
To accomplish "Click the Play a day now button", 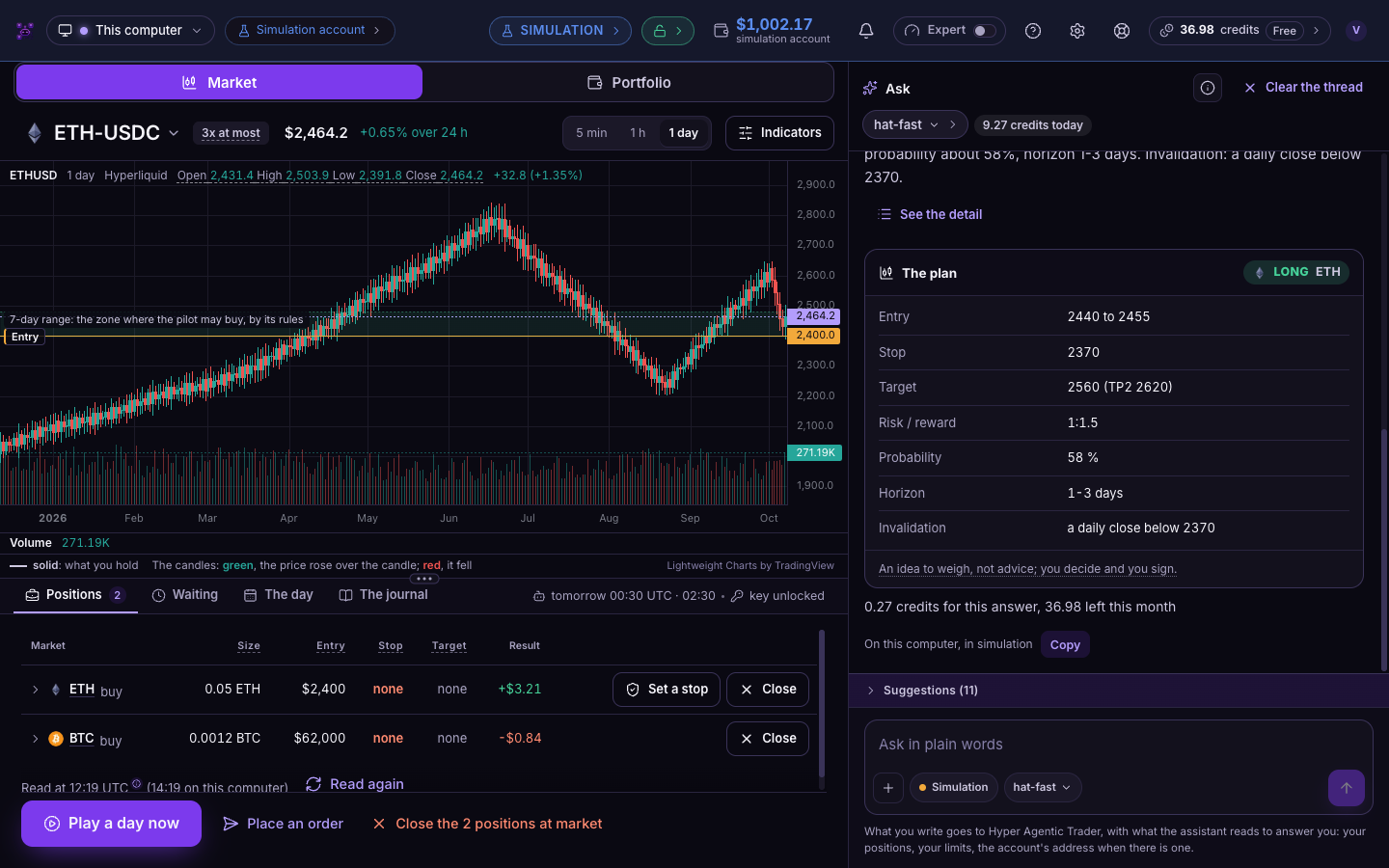I will (111, 824).
